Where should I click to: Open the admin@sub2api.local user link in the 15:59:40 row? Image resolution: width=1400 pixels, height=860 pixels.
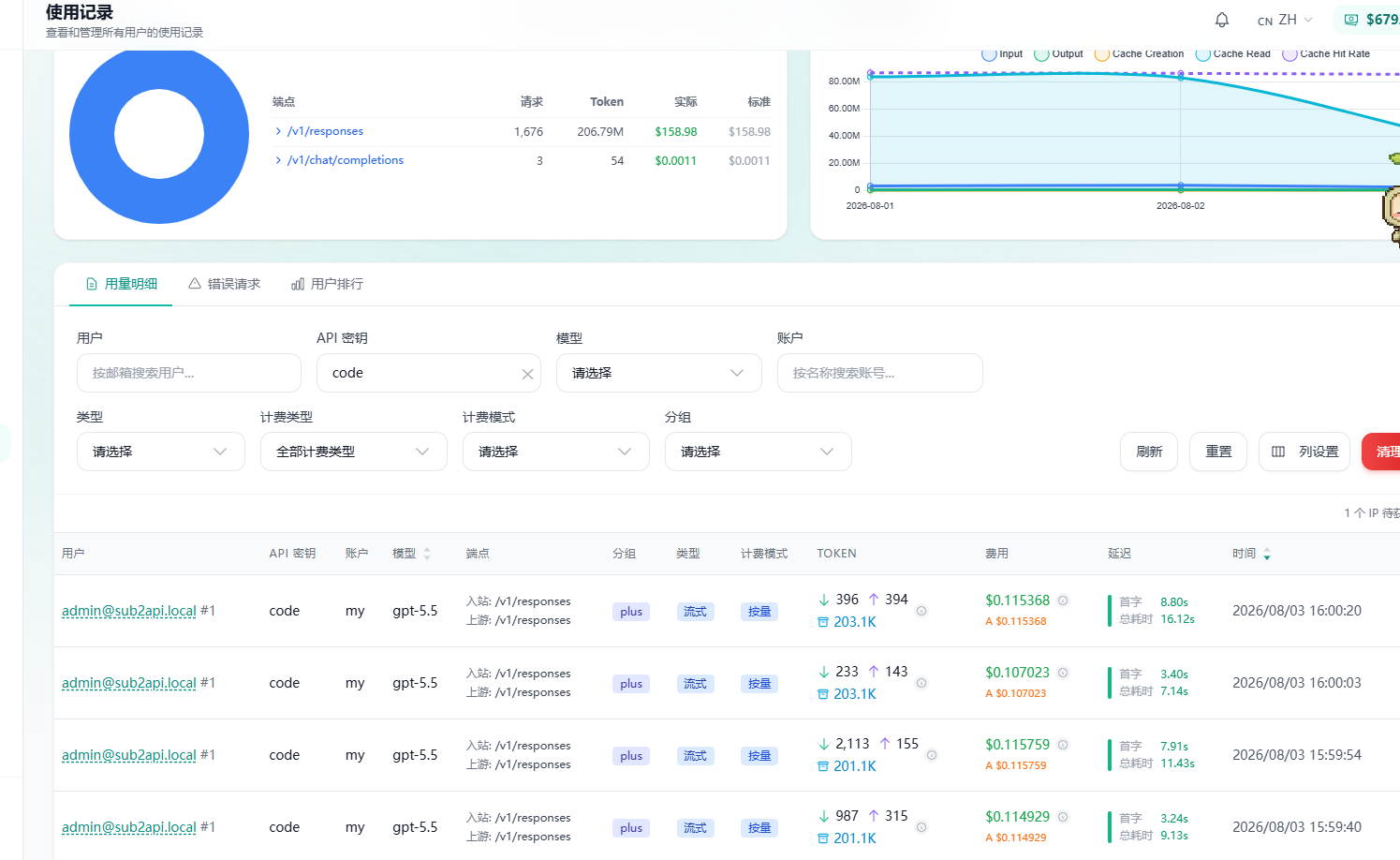[x=129, y=827]
